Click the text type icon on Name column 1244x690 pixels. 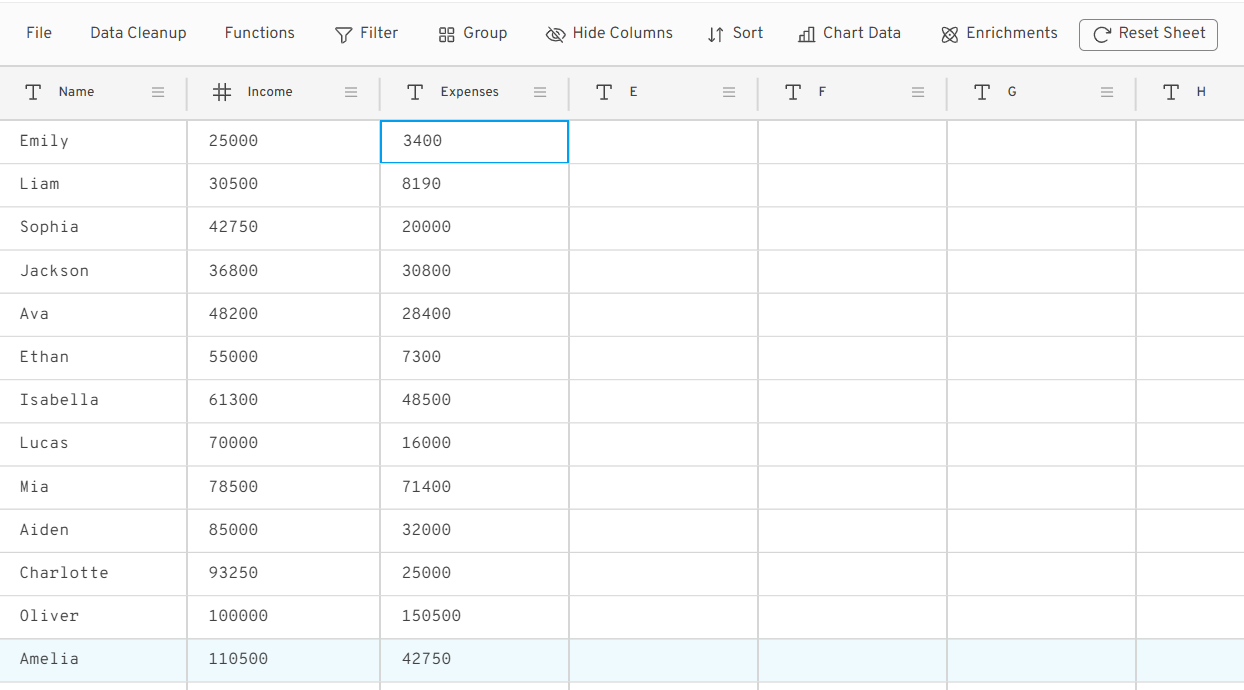click(32, 91)
